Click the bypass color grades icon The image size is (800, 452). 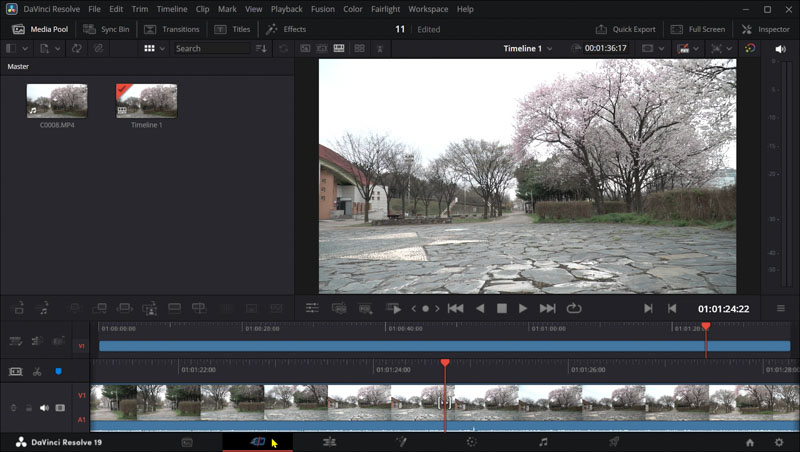750,48
